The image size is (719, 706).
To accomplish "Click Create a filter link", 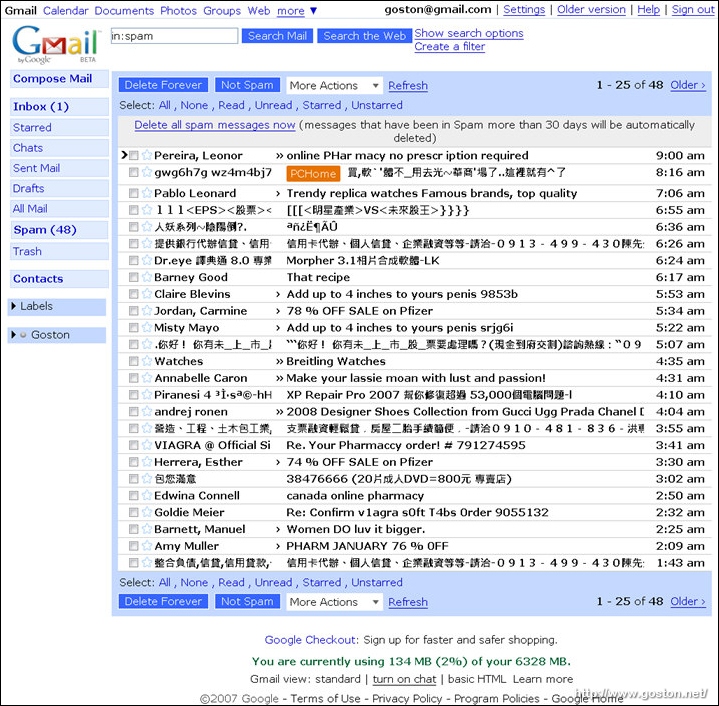I will click(x=449, y=46).
